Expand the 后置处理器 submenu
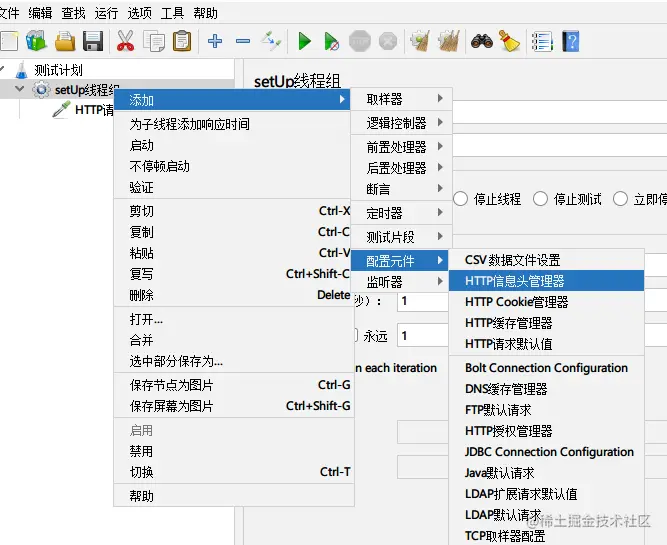Image resolution: width=667 pixels, height=545 pixels. [x=401, y=168]
